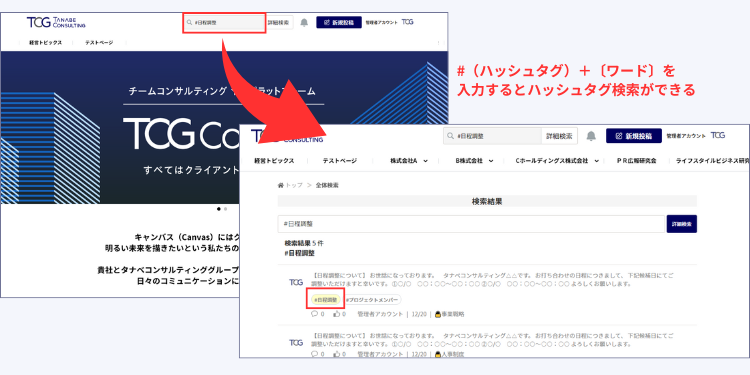Select the second hero carousel dot in the home-page window

pos(226,209)
